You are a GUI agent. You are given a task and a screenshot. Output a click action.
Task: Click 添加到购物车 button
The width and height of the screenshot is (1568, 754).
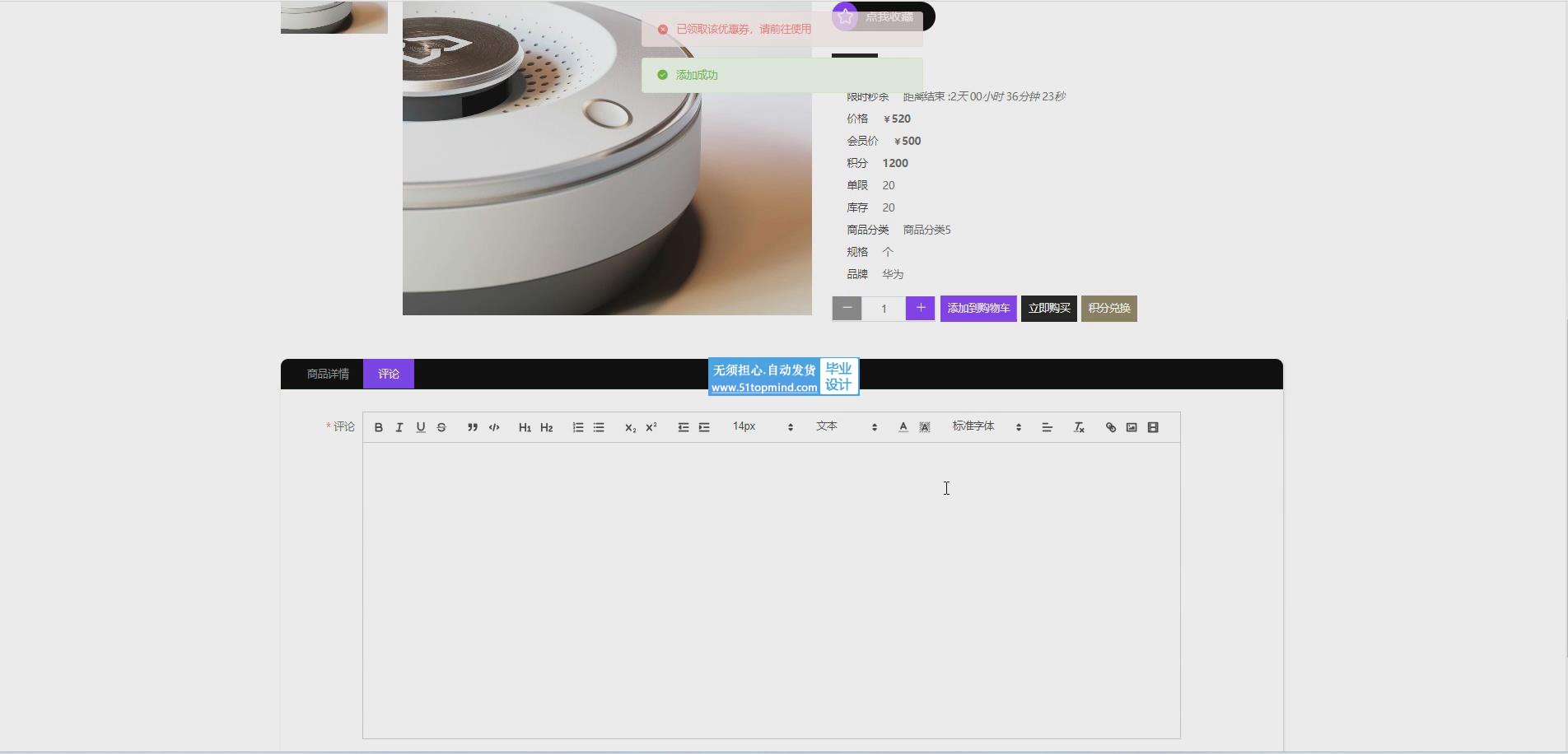coord(978,308)
